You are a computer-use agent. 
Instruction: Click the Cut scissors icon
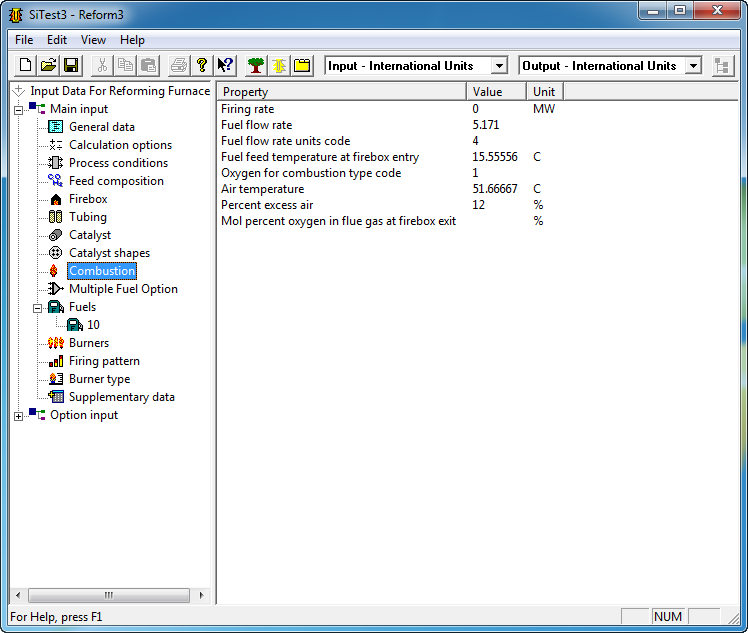click(102, 65)
